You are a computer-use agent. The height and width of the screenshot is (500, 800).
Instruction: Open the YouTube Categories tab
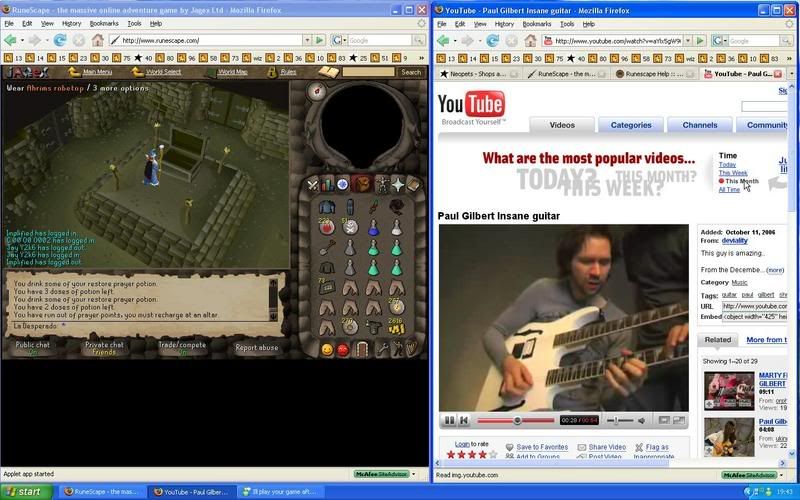[x=631, y=124]
